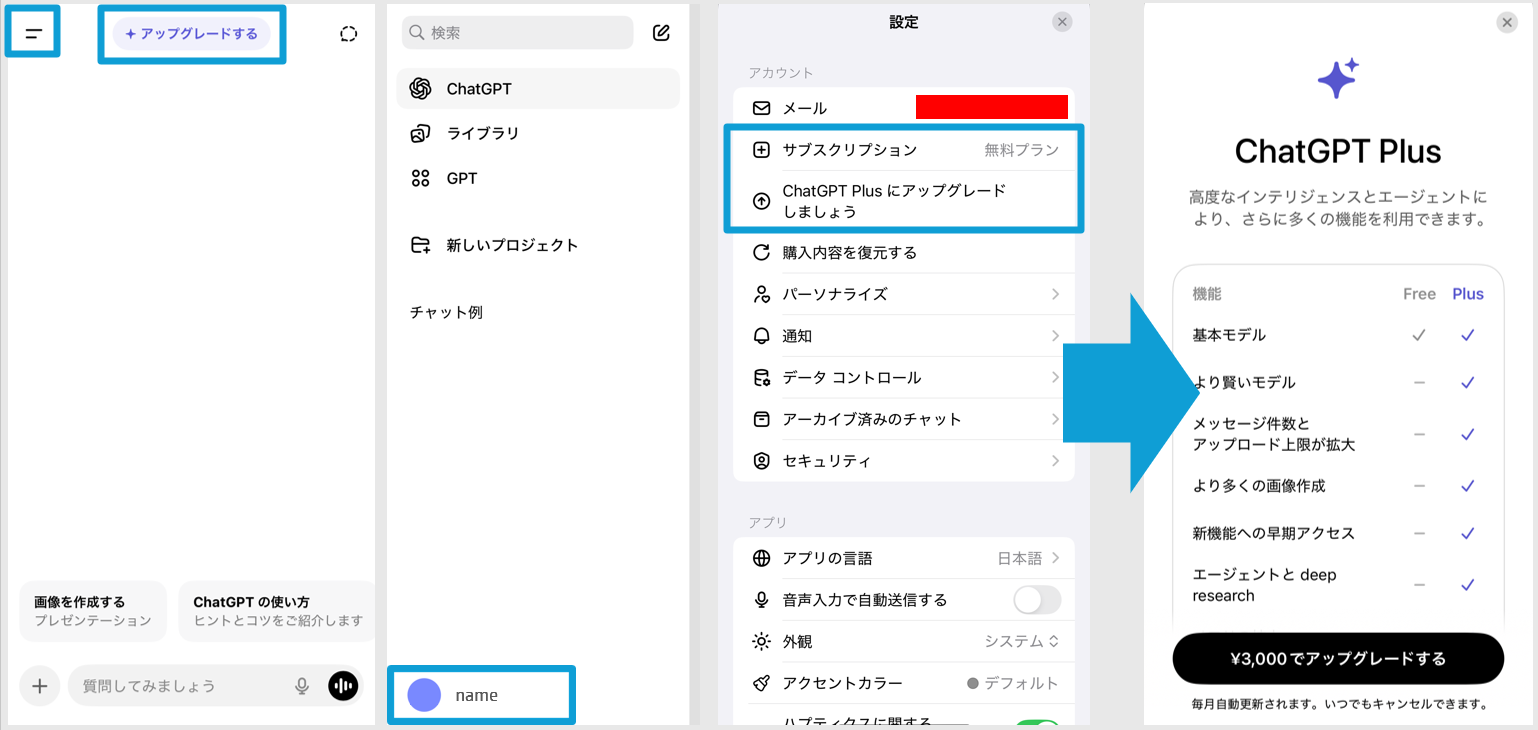Image resolution: width=1538 pixels, height=730 pixels.
Task: Close the 設定 settings panel
Action: (1063, 22)
